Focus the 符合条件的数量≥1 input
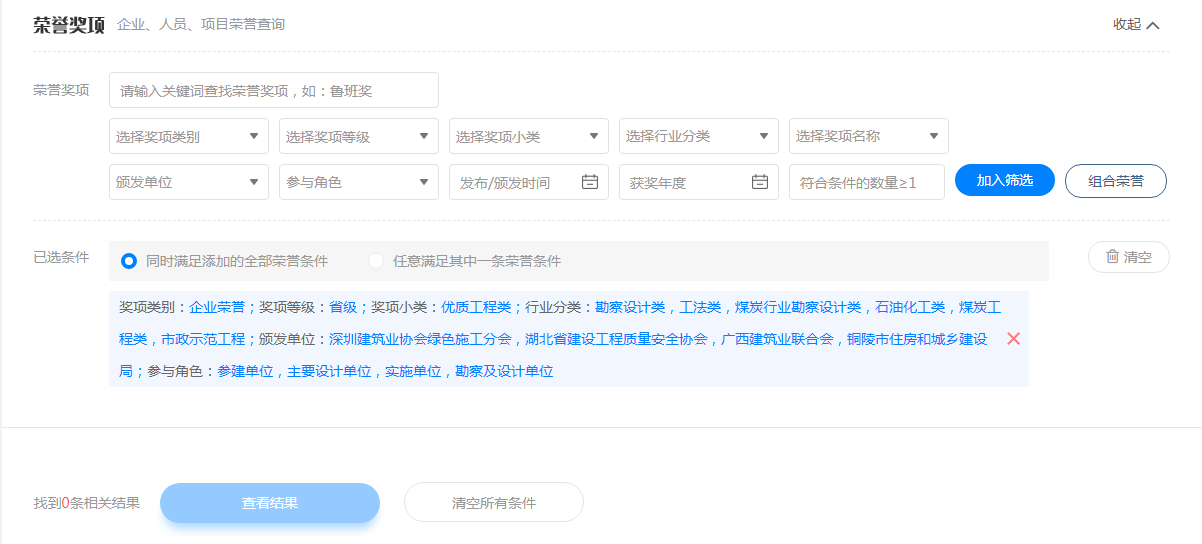1202x544 pixels. point(867,182)
